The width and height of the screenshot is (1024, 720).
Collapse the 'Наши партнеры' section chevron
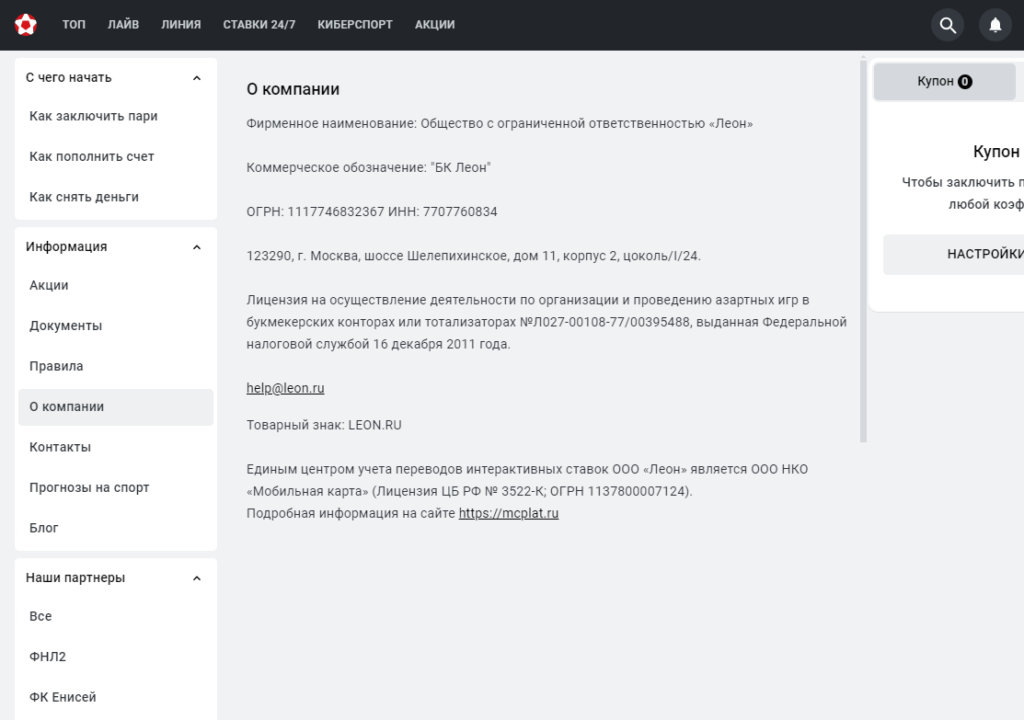(x=197, y=578)
